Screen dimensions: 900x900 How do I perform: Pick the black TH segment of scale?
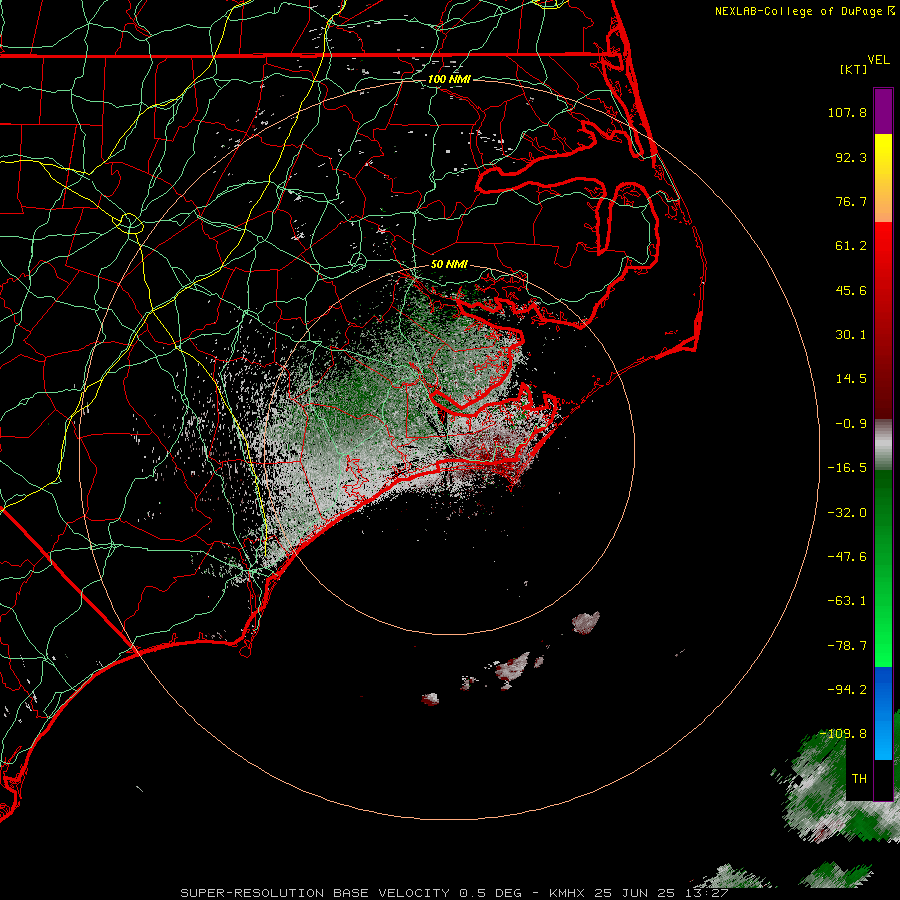[x=883, y=779]
